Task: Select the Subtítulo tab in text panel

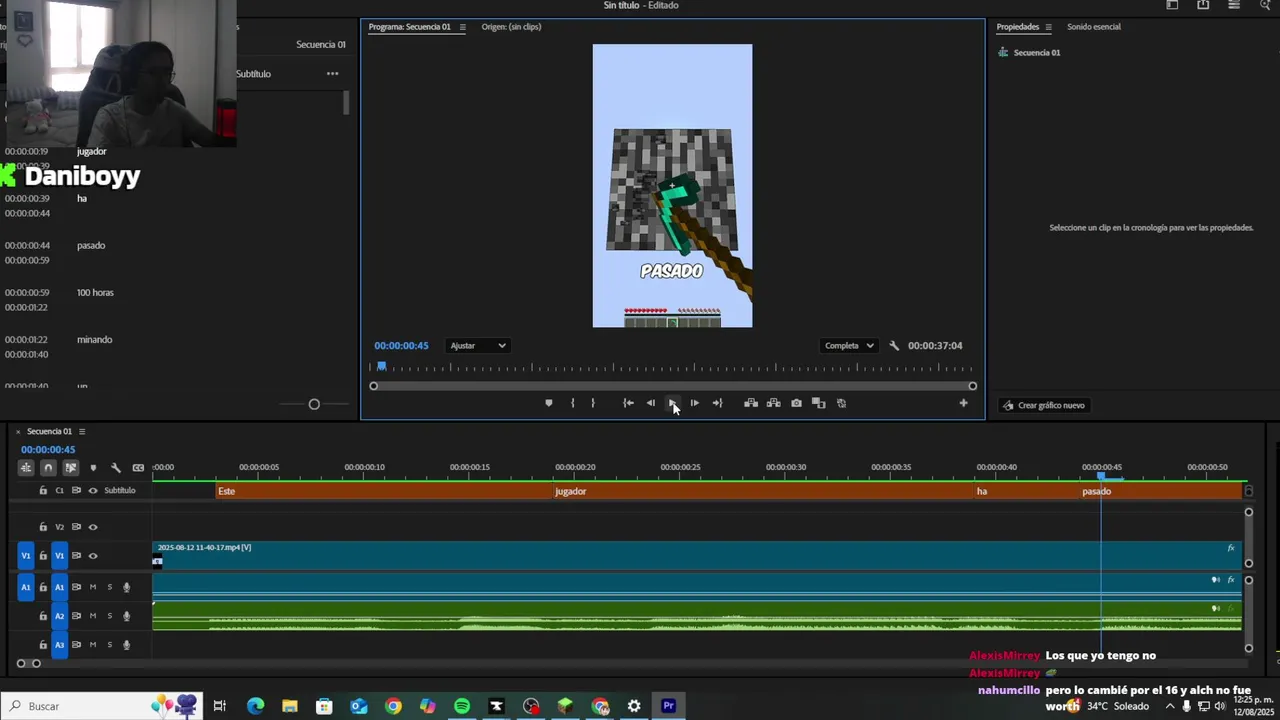Action: (x=253, y=74)
